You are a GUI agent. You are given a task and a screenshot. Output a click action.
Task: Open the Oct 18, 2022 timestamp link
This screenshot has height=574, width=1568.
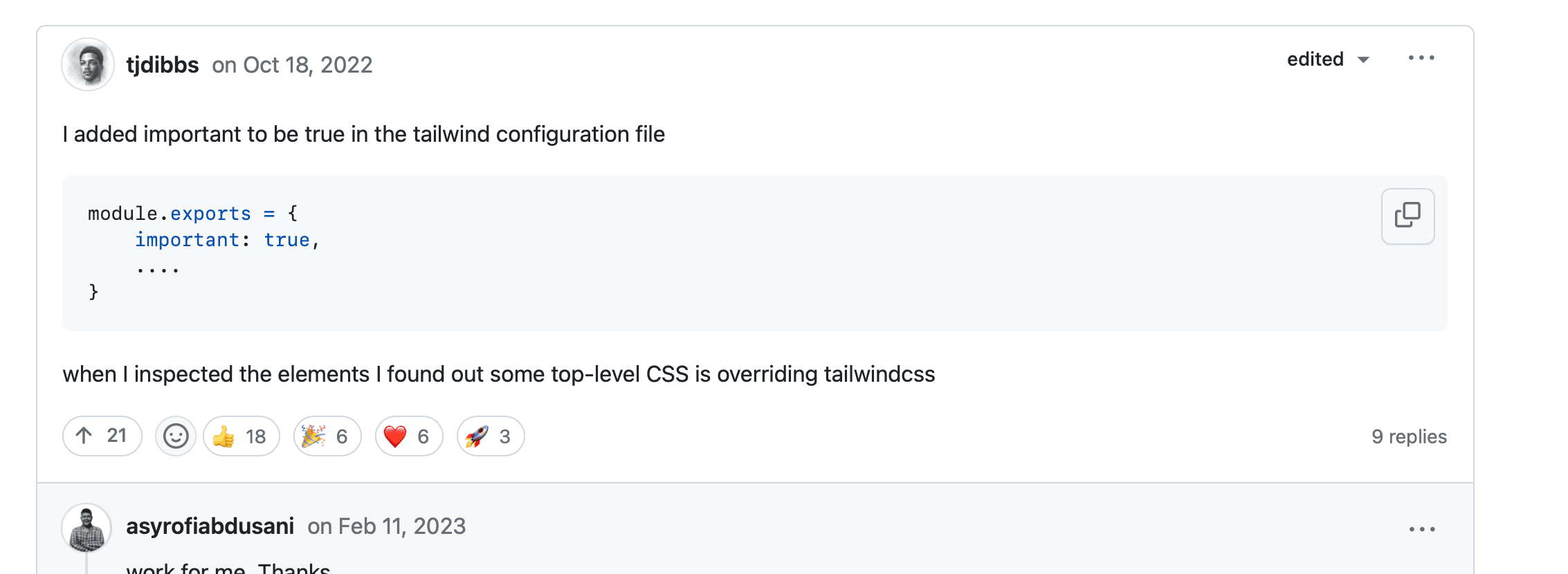coord(292,65)
